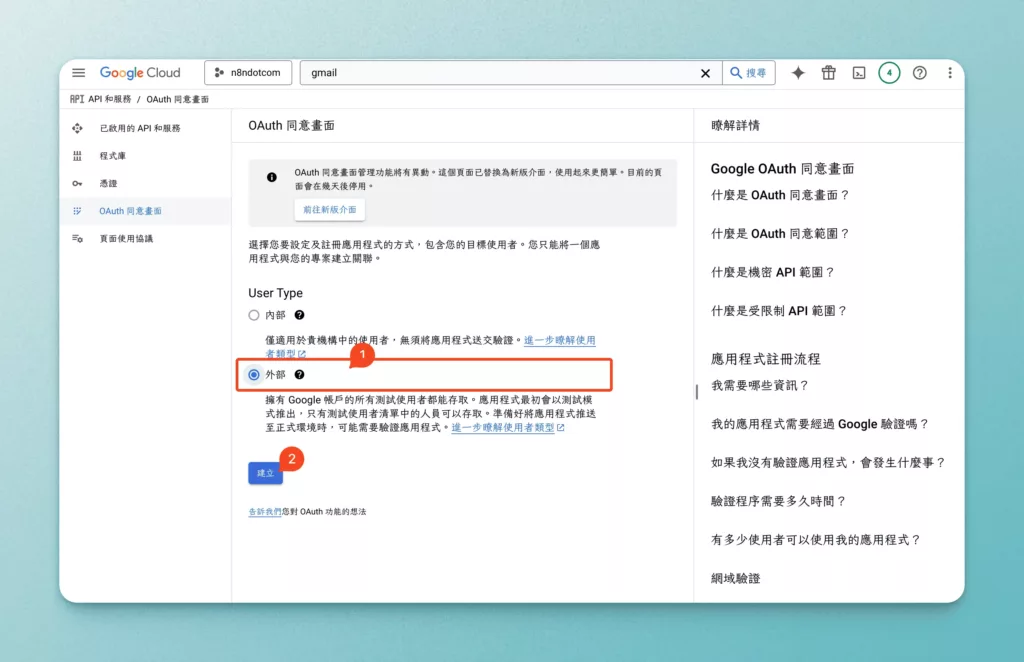Click the key icon beside 憑證
The height and width of the screenshot is (662, 1024).
(77, 183)
